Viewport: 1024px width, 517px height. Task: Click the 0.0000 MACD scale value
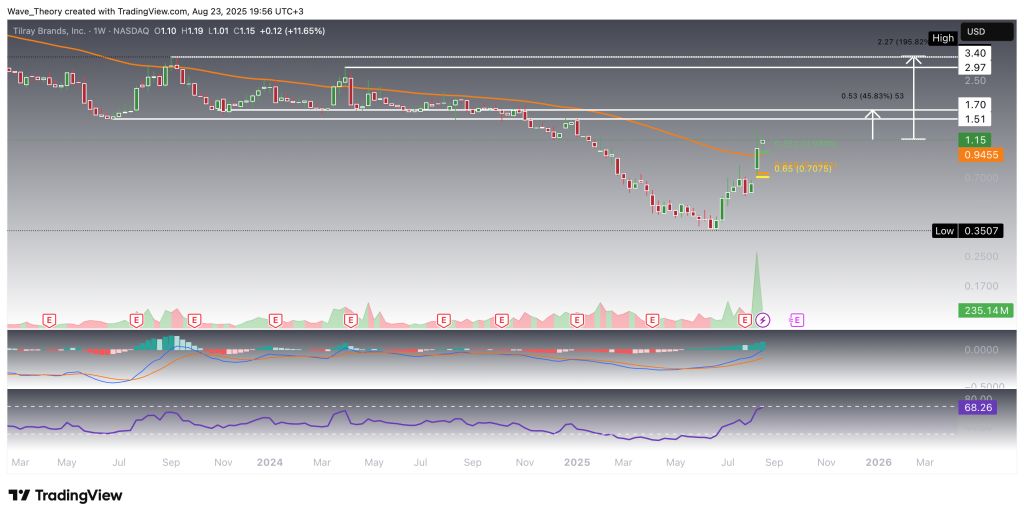click(x=981, y=350)
